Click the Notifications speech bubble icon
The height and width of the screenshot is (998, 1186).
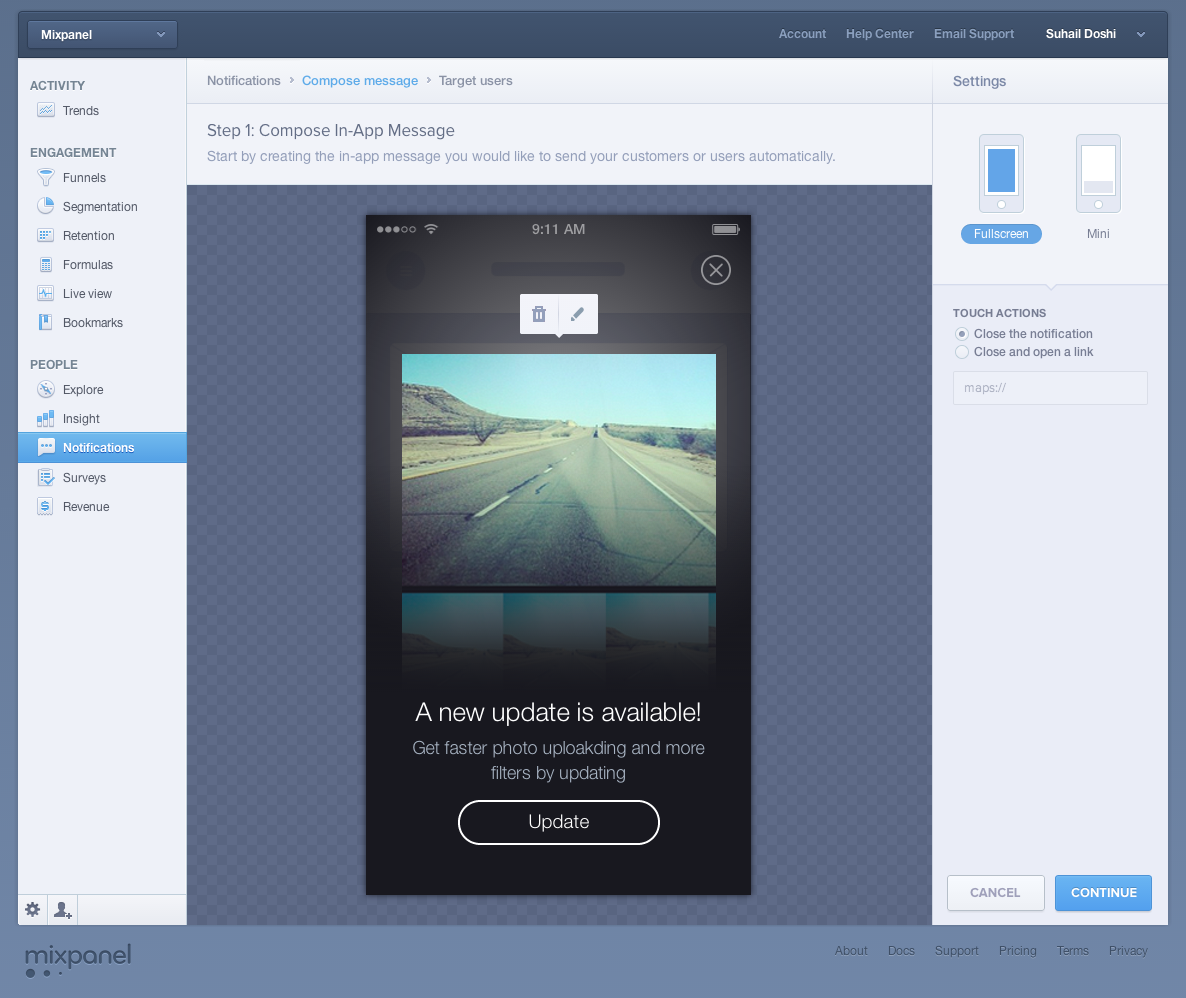click(46, 447)
